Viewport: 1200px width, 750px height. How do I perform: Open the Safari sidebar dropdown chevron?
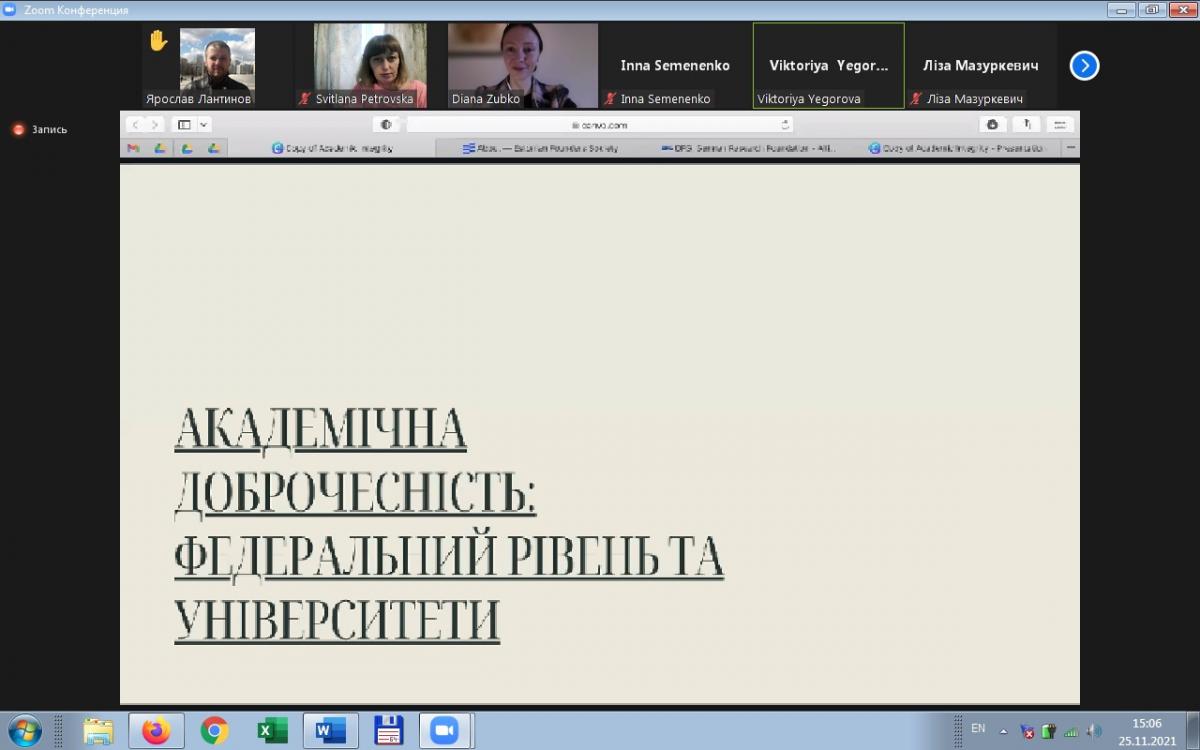[x=204, y=125]
